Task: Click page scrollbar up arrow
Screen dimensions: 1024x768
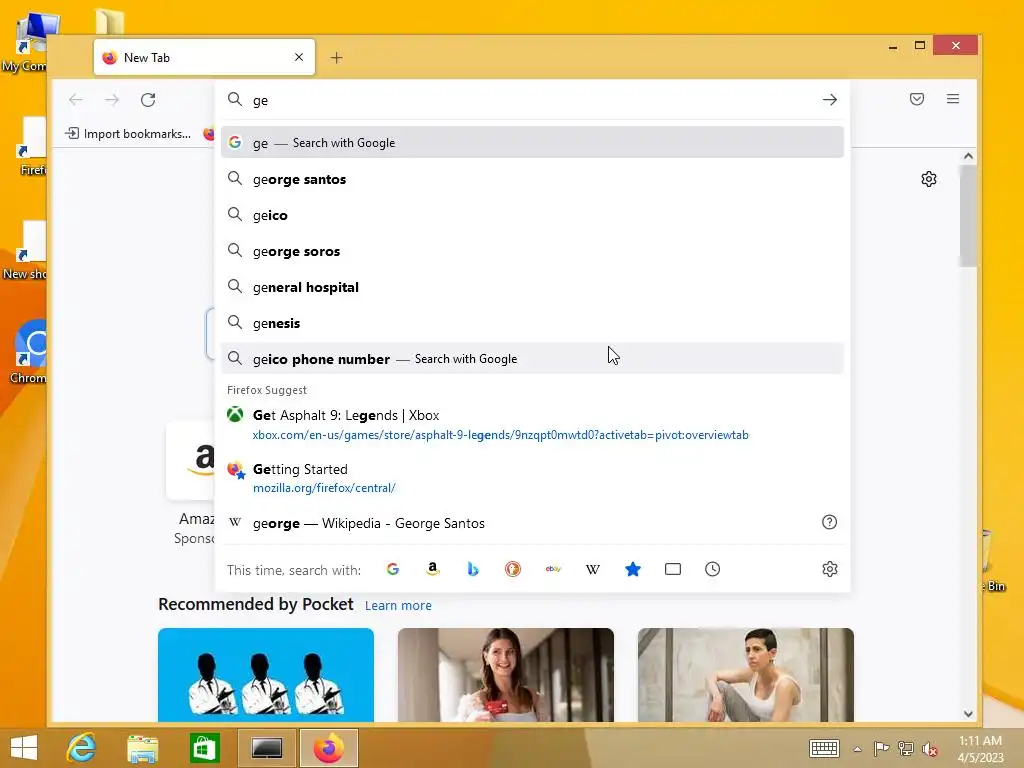Action: 968,156
